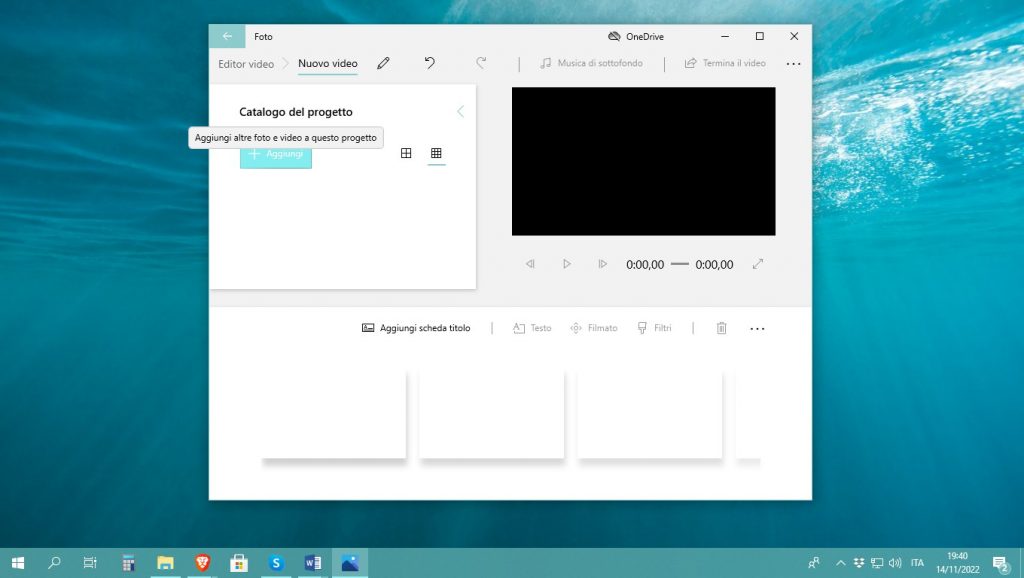Screen dimensions: 1024x578
Task: Play the video preview
Action: 566,264
